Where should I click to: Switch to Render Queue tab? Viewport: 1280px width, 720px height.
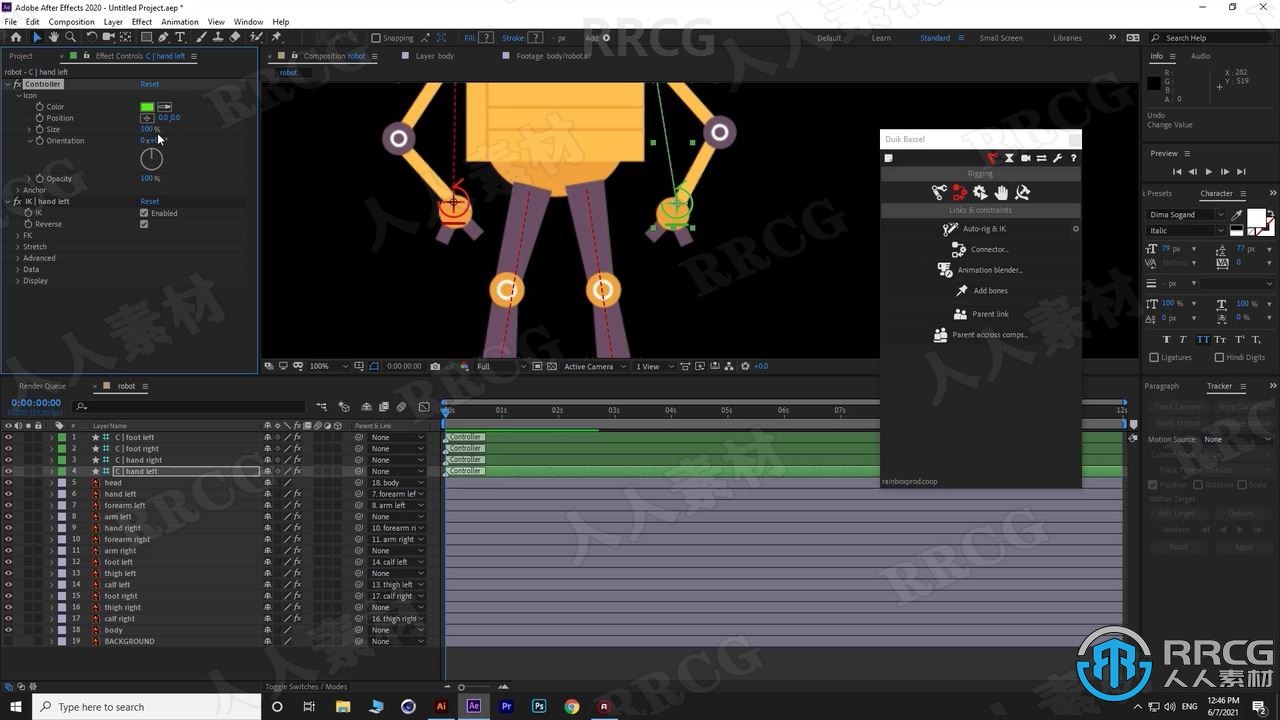tap(42, 386)
